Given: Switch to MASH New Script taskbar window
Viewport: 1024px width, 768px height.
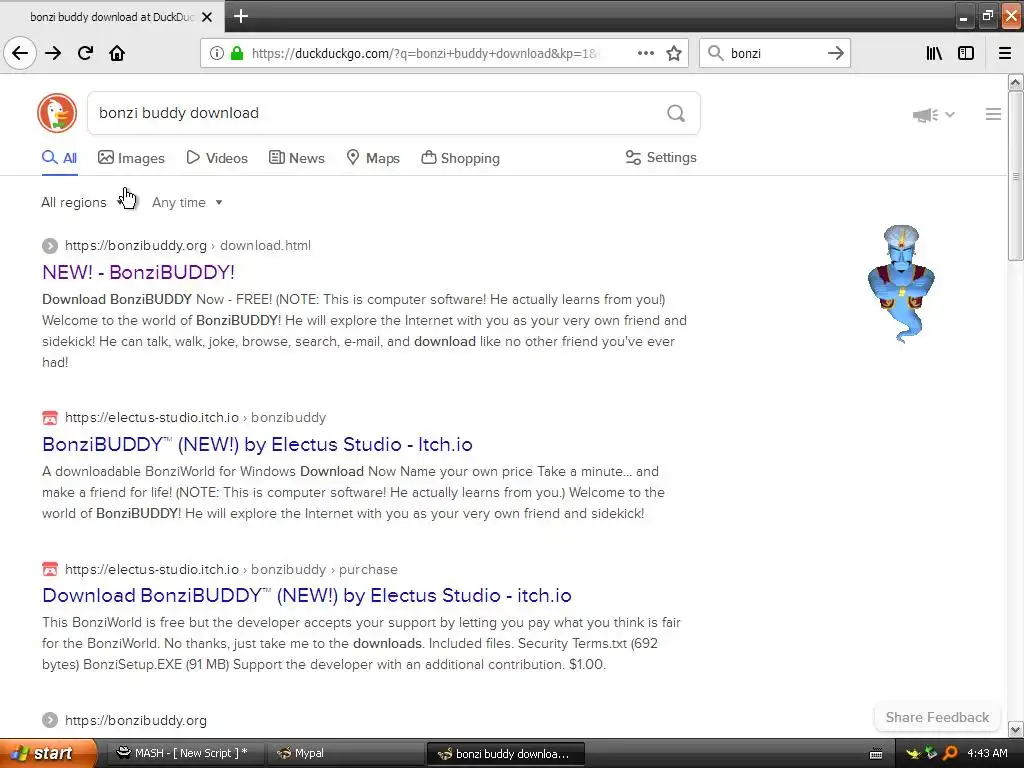Looking at the screenshot, I should 183,753.
